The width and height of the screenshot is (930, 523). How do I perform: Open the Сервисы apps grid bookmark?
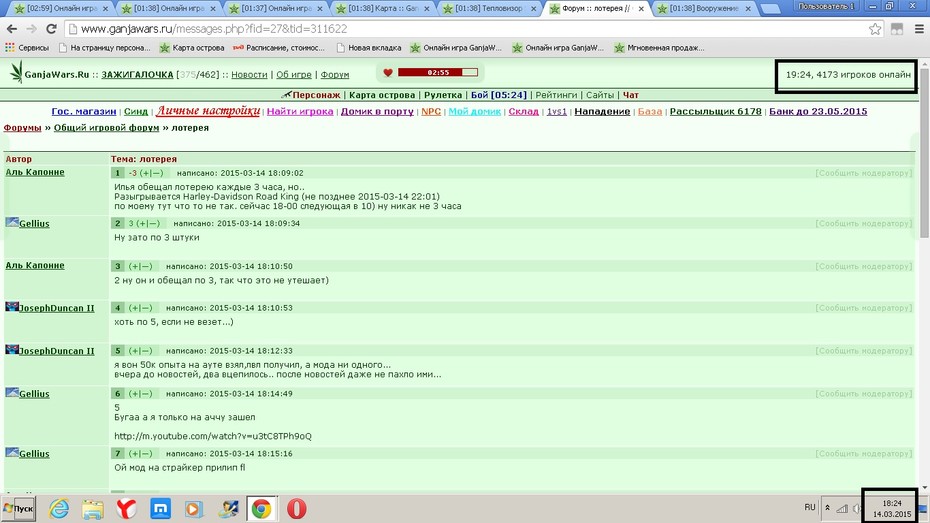click(27, 48)
